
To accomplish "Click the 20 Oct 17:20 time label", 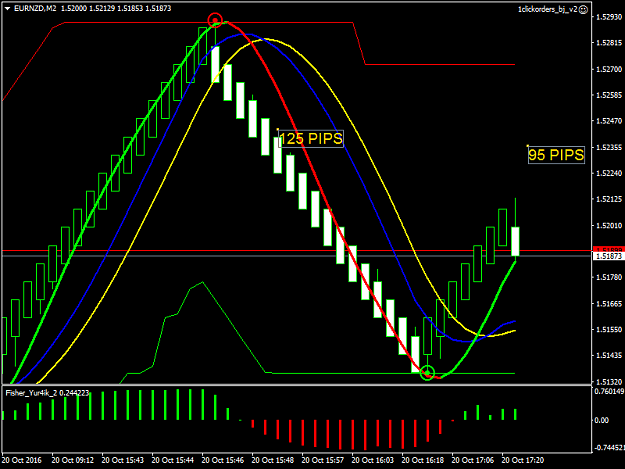I will 523,460.
